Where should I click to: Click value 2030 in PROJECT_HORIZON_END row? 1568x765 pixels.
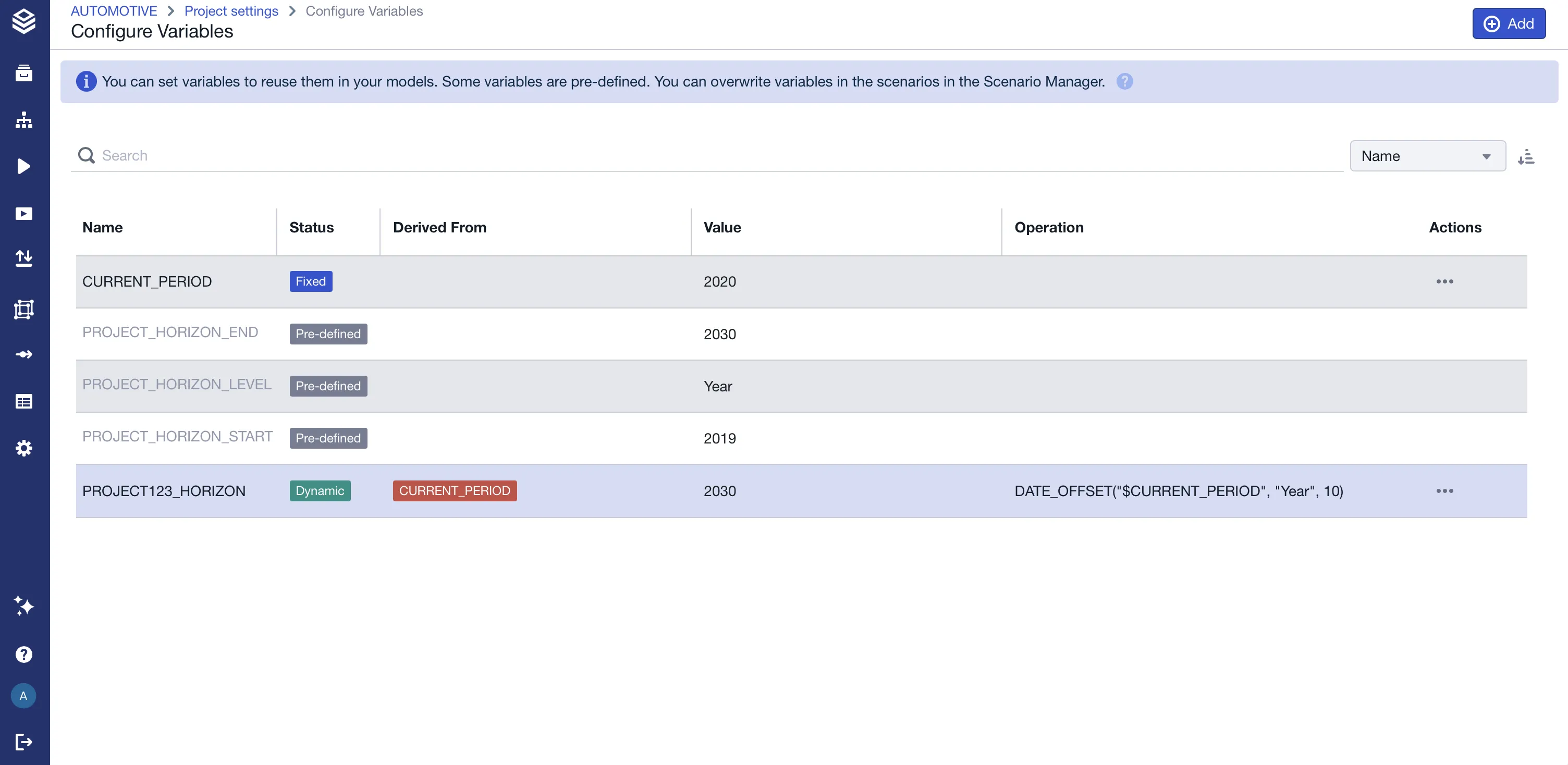coord(719,334)
